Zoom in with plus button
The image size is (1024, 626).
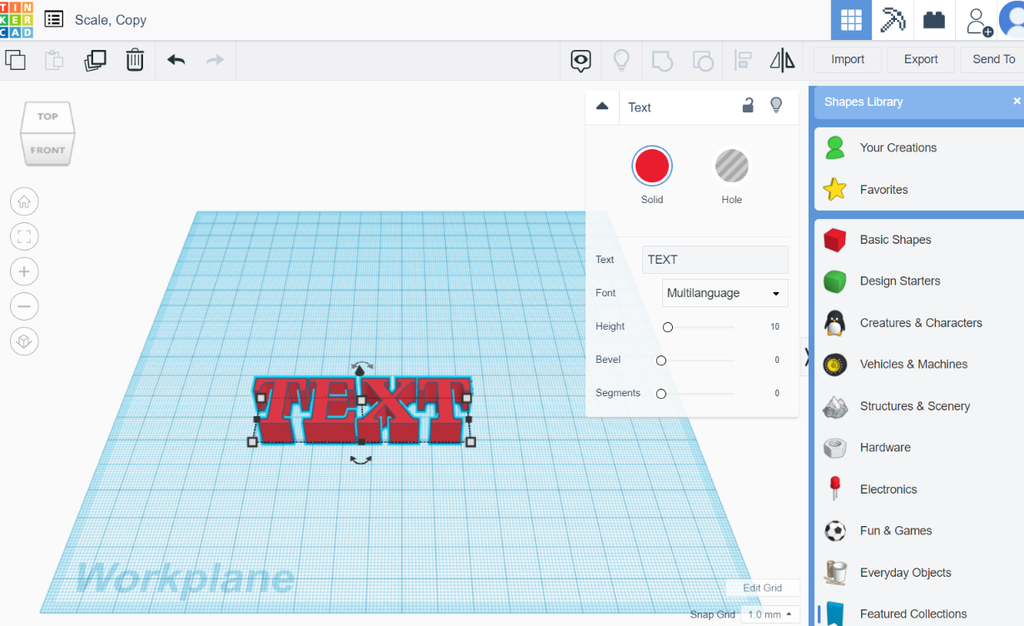24,272
